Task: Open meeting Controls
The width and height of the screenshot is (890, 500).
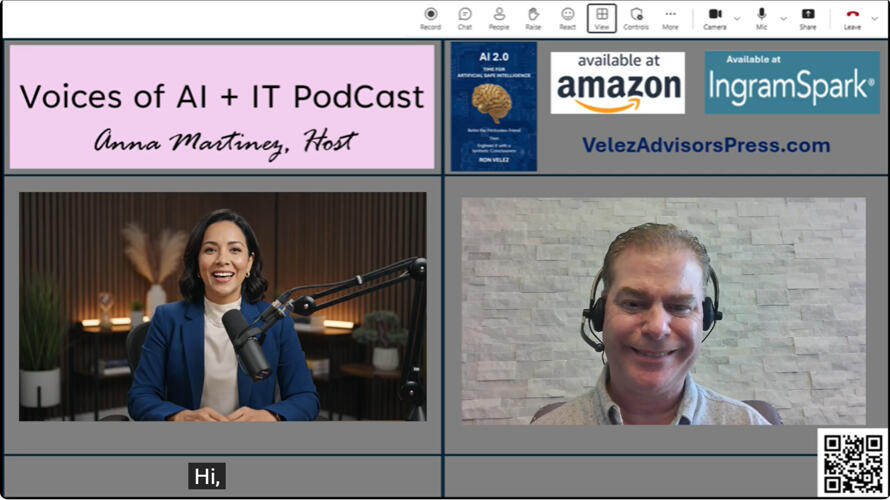Action: [636, 19]
